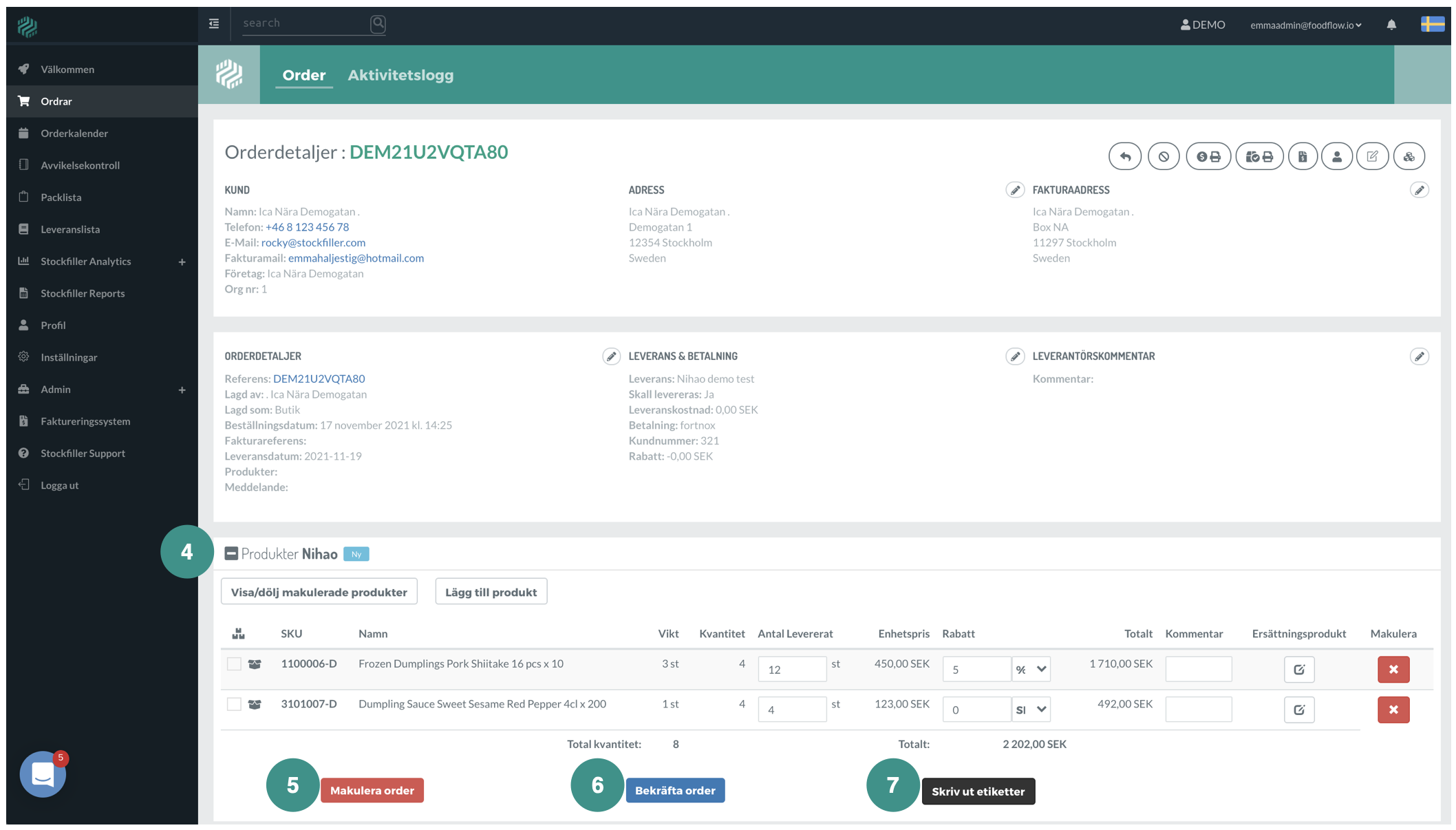Viewport: 1456px width, 830px height.
Task: Click the red Makulera X for Frozen Dumplings
Action: tap(1393, 669)
